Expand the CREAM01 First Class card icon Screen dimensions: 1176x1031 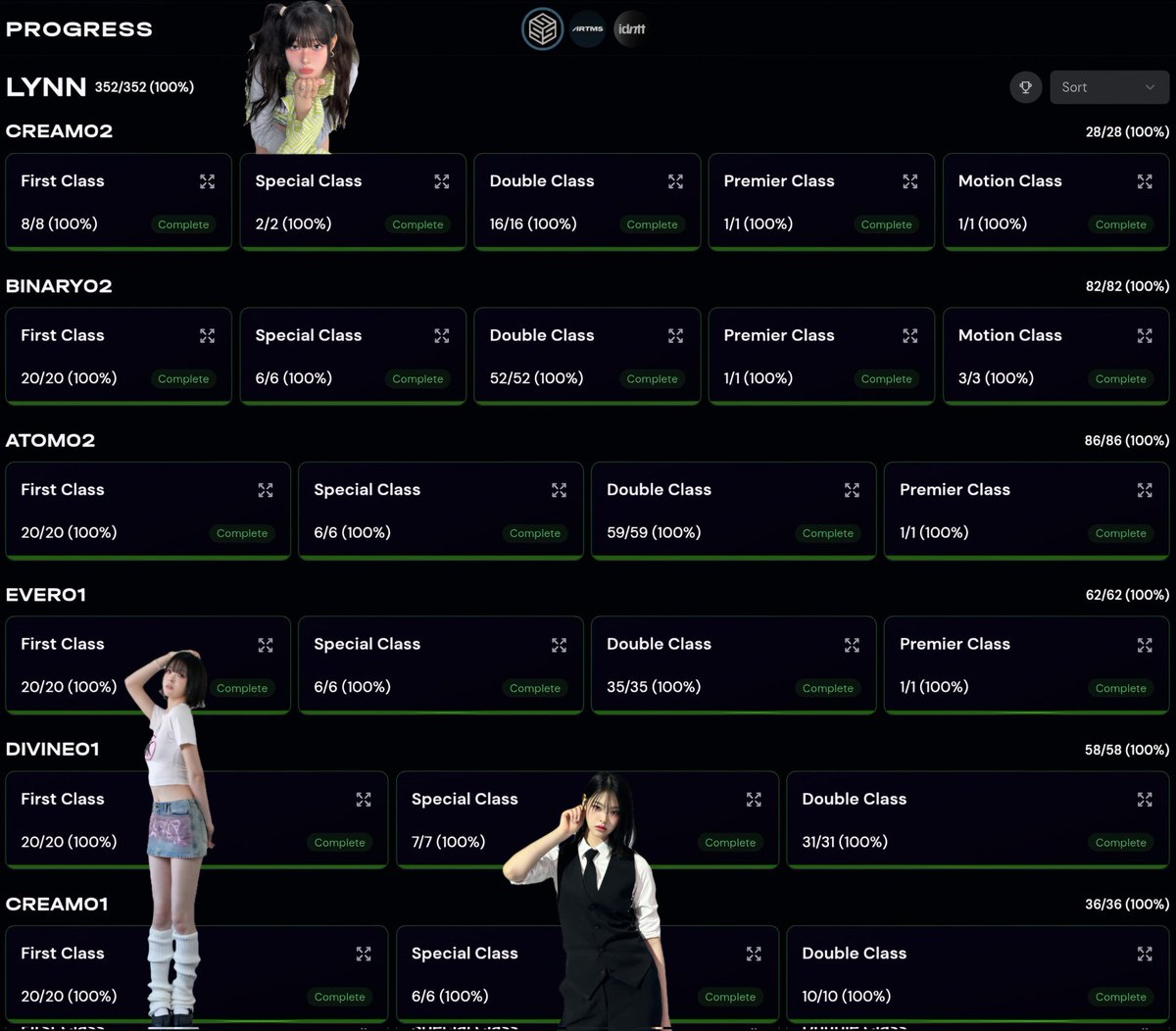(x=364, y=954)
